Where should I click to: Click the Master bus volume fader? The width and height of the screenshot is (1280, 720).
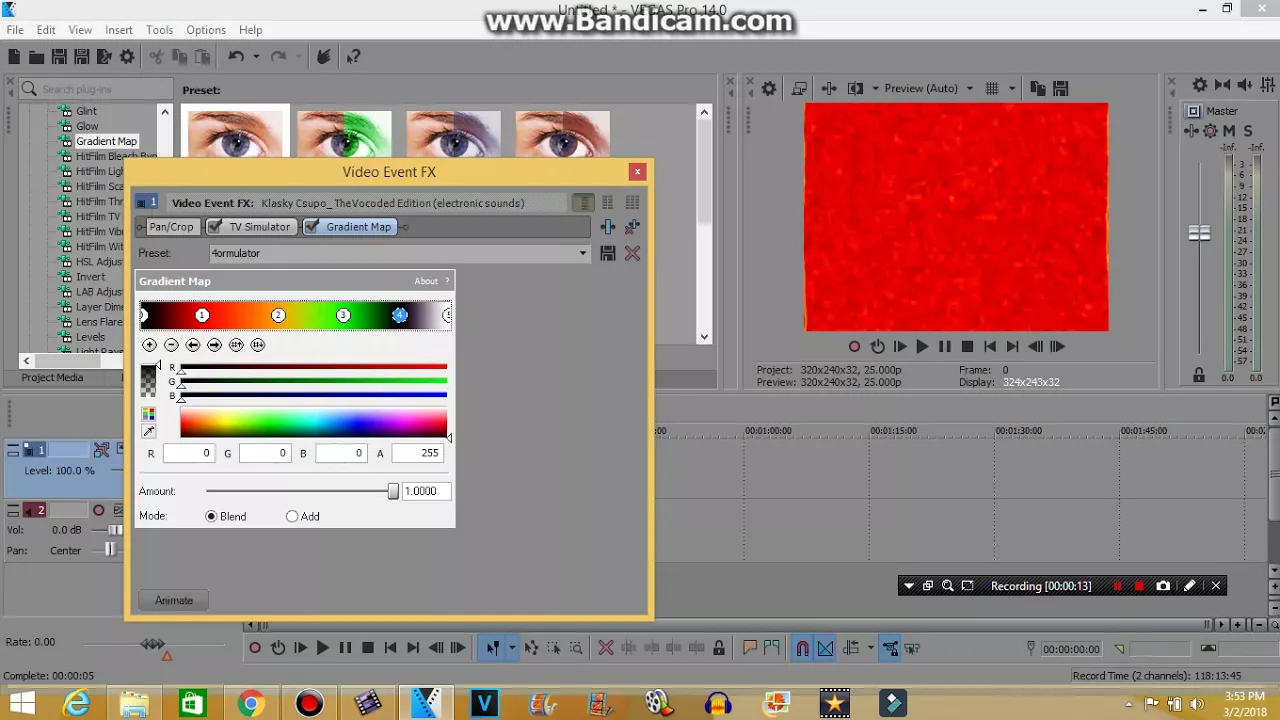click(1199, 233)
